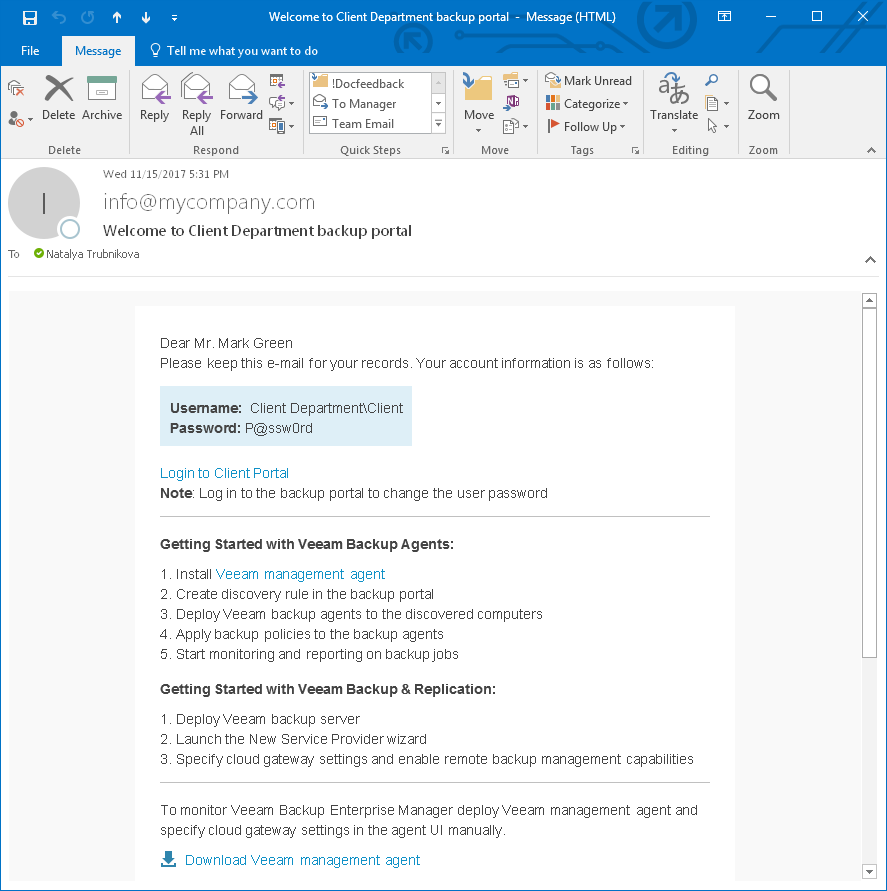
Task: Click the Ribbon Display Options icon
Action: point(724,16)
